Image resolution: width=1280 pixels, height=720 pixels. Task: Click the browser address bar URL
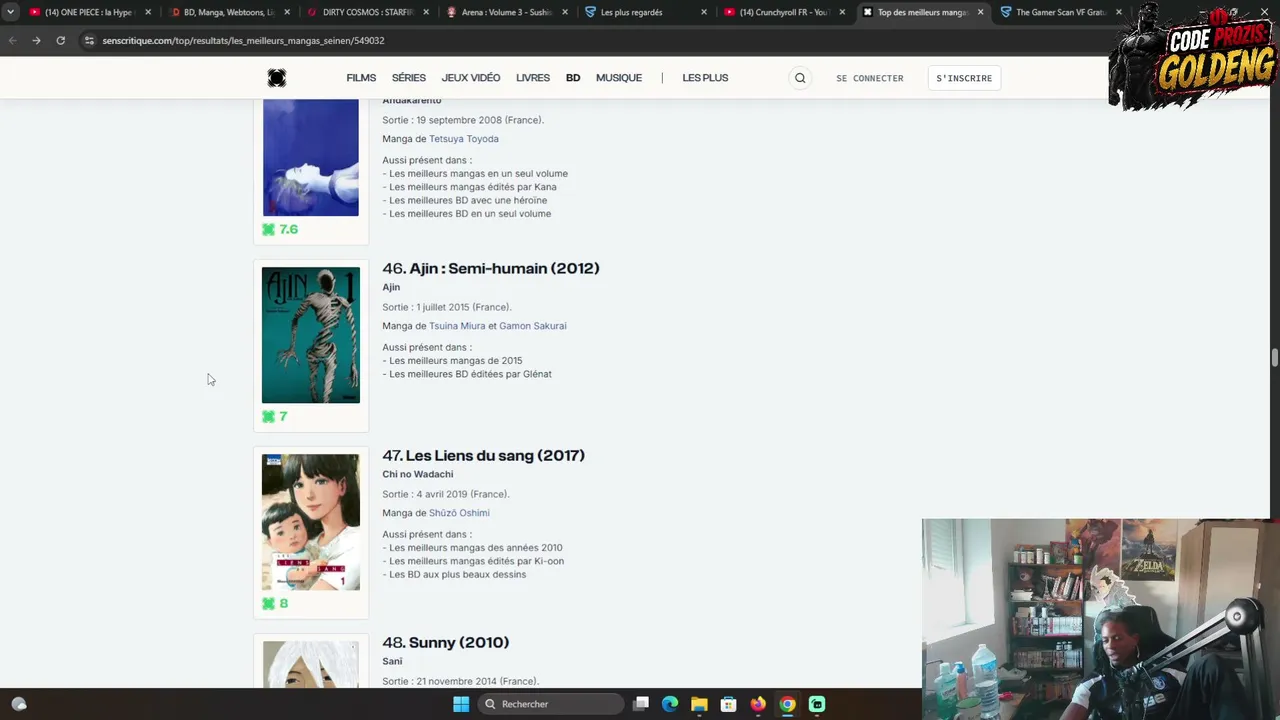[243, 41]
